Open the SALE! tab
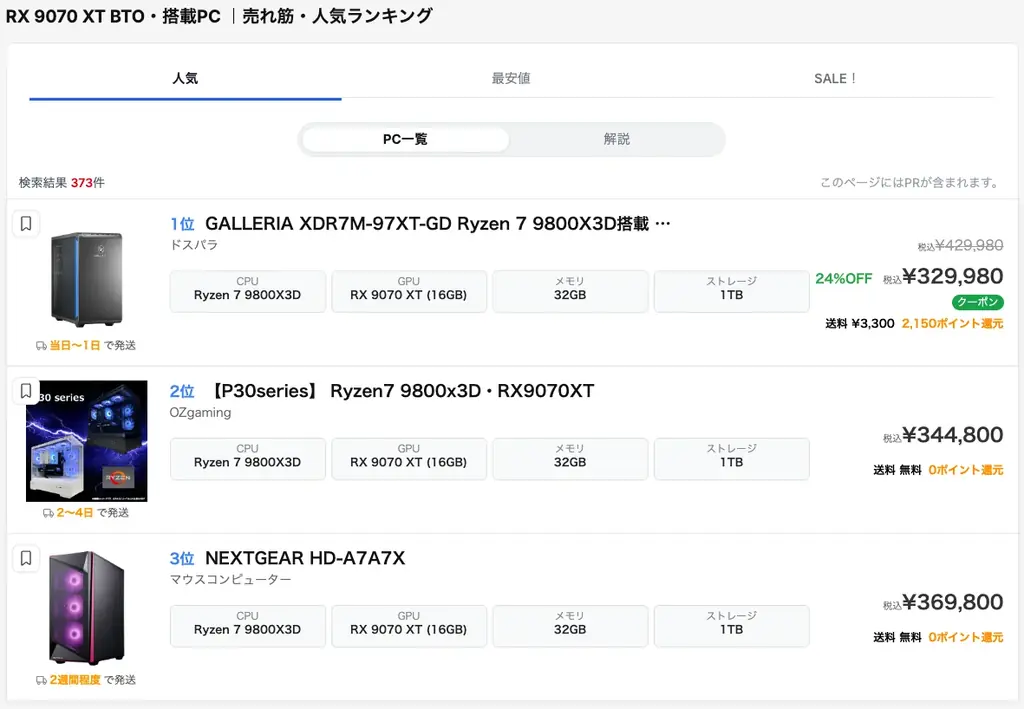 (834, 78)
